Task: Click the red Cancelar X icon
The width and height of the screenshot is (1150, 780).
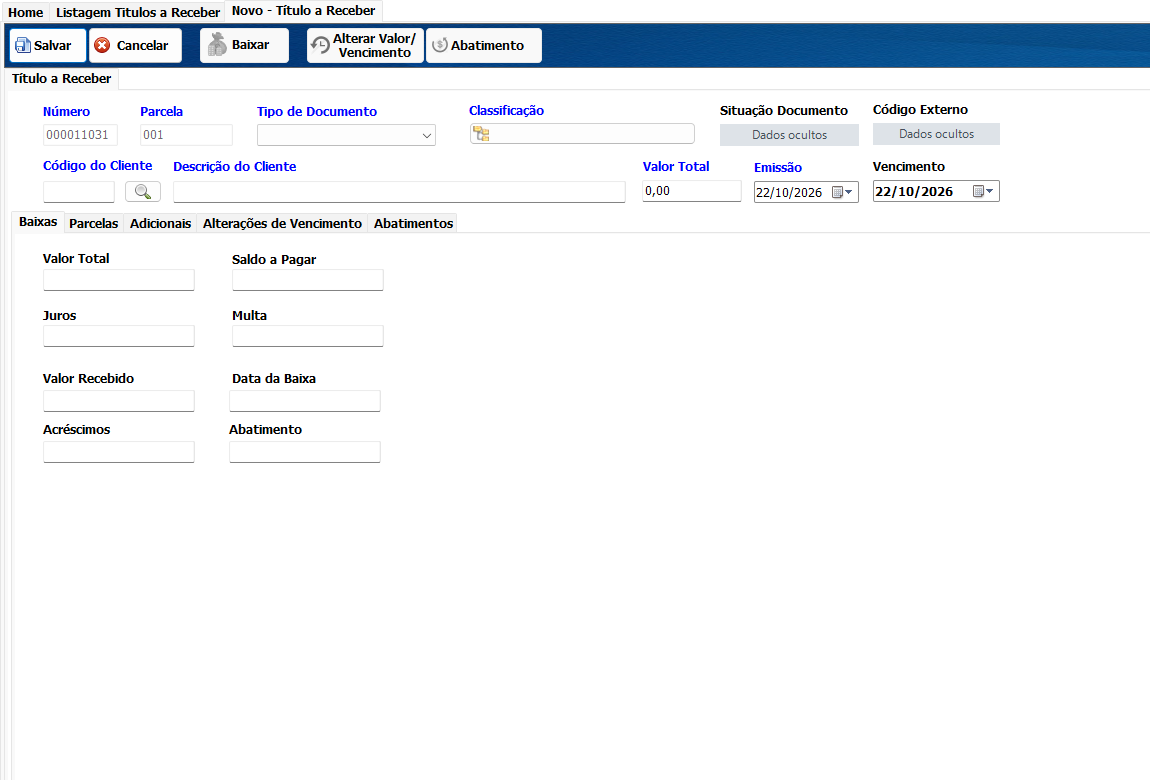Action: coord(103,45)
